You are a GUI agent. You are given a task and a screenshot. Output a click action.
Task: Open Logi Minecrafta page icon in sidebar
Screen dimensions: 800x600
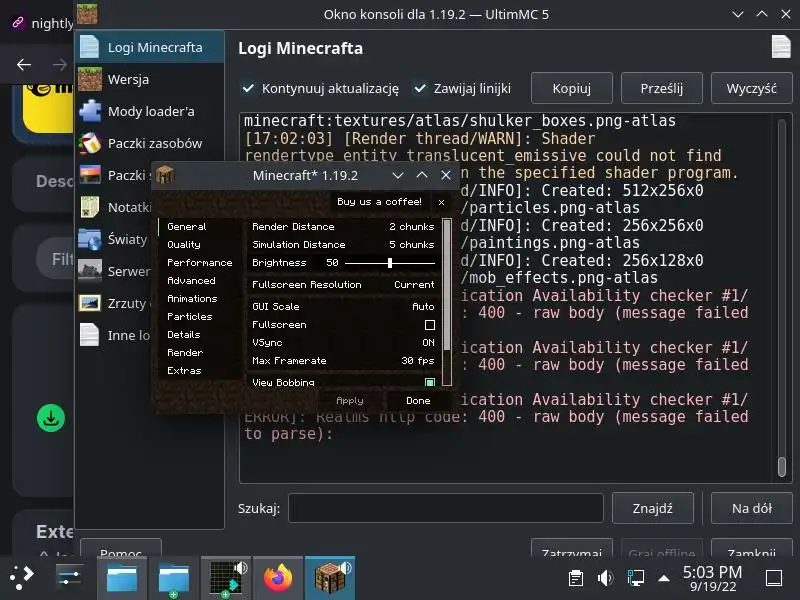90,47
